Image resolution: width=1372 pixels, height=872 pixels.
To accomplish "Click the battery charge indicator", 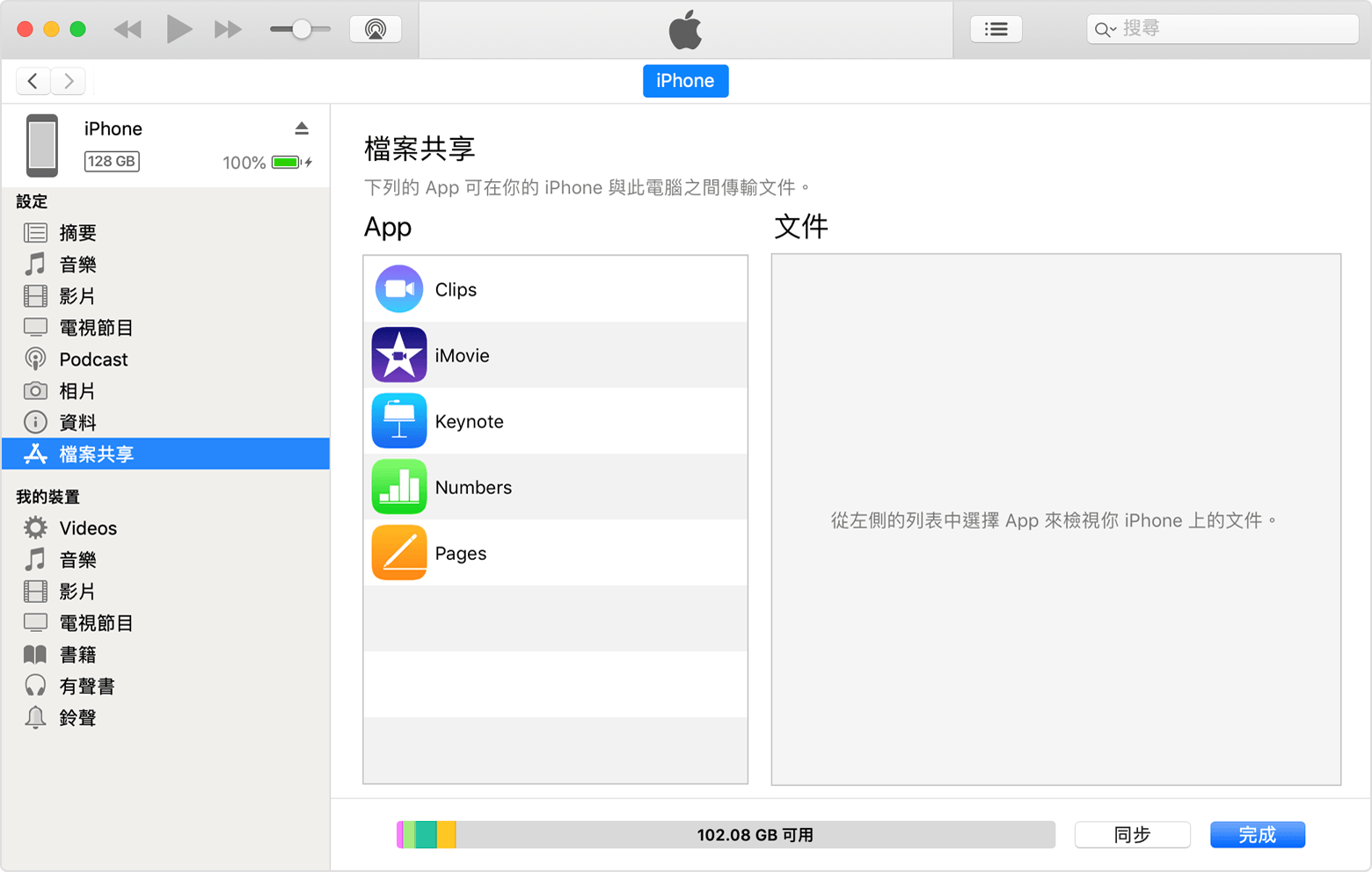I will [292, 163].
